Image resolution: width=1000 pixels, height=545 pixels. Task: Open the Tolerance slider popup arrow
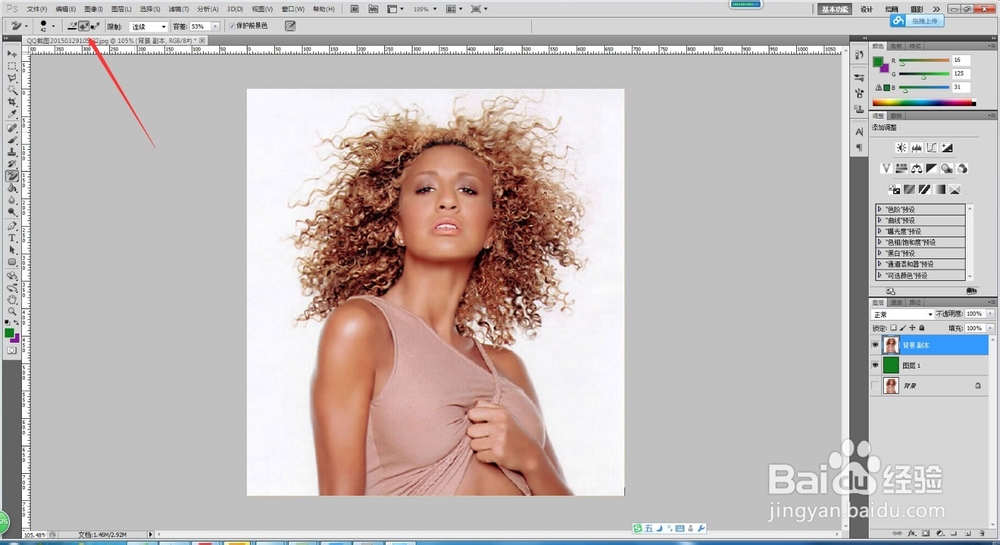click(x=216, y=26)
